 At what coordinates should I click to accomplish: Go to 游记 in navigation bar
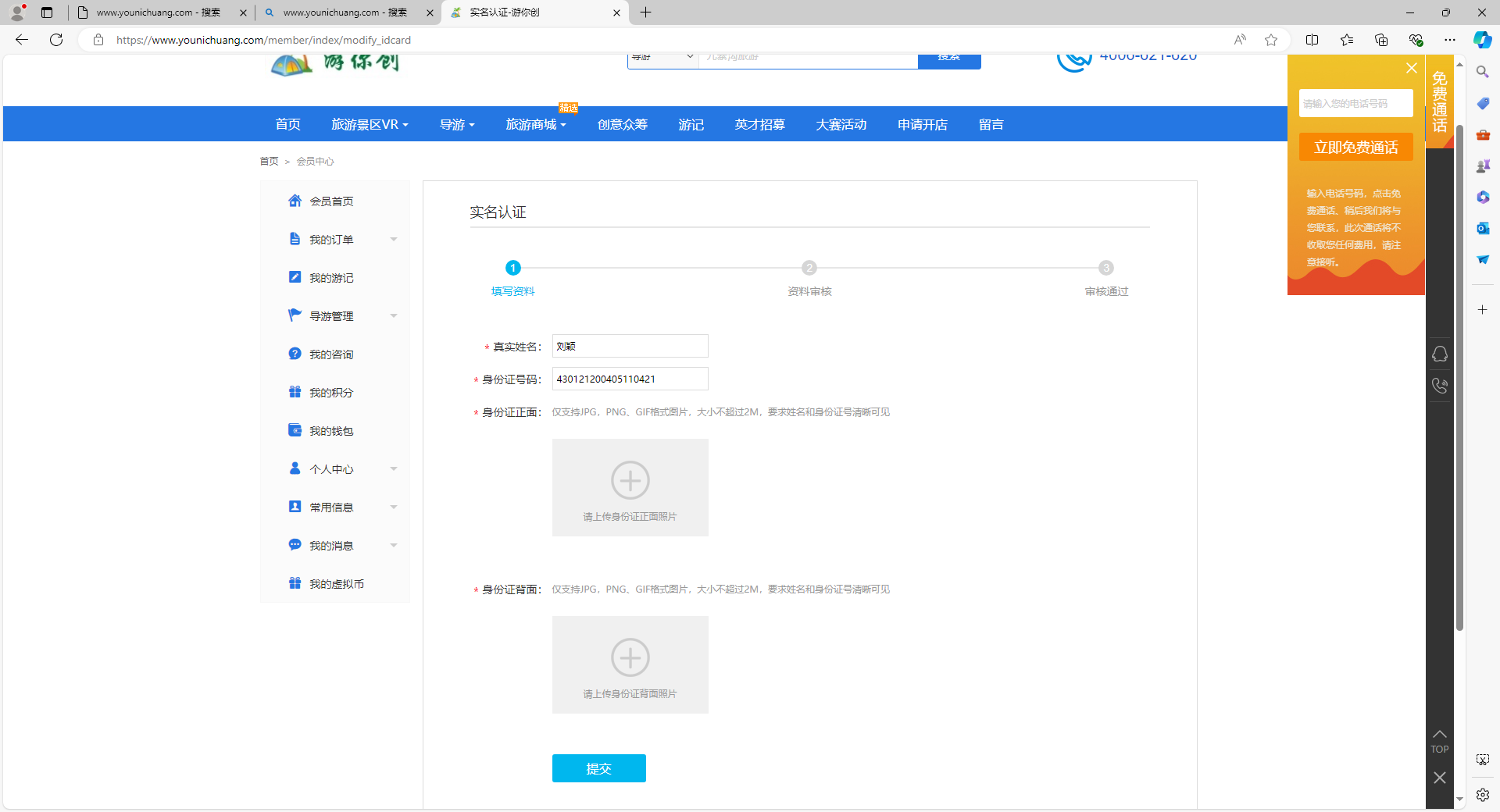coord(691,124)
